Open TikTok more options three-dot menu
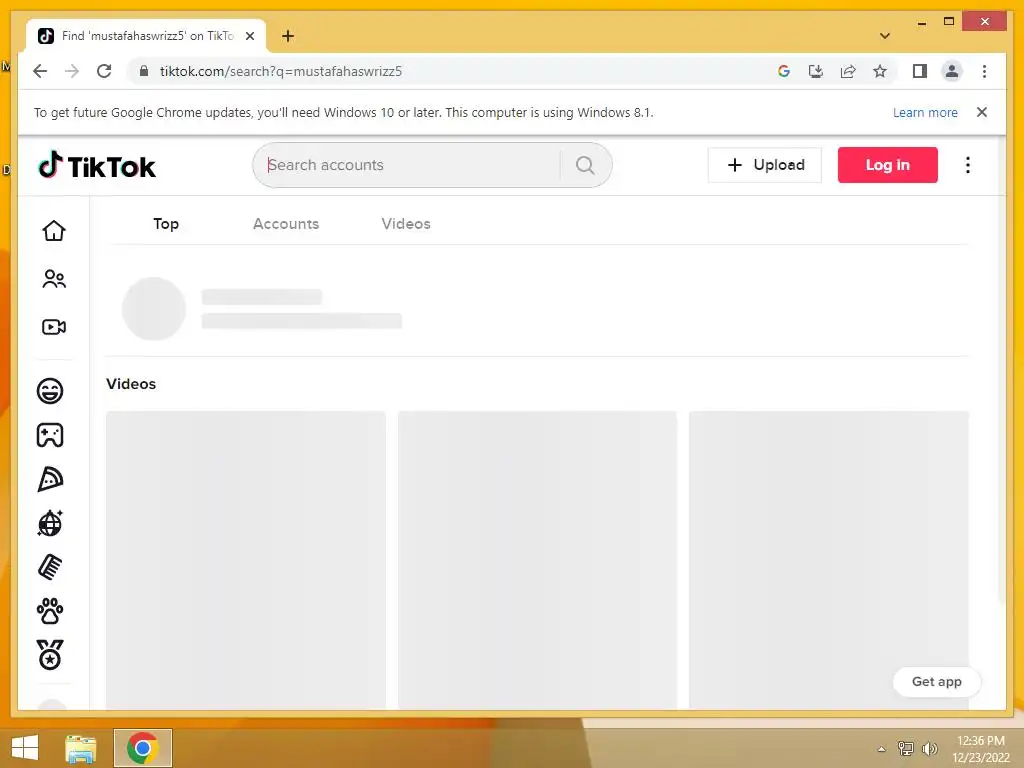 pos(968,165)
